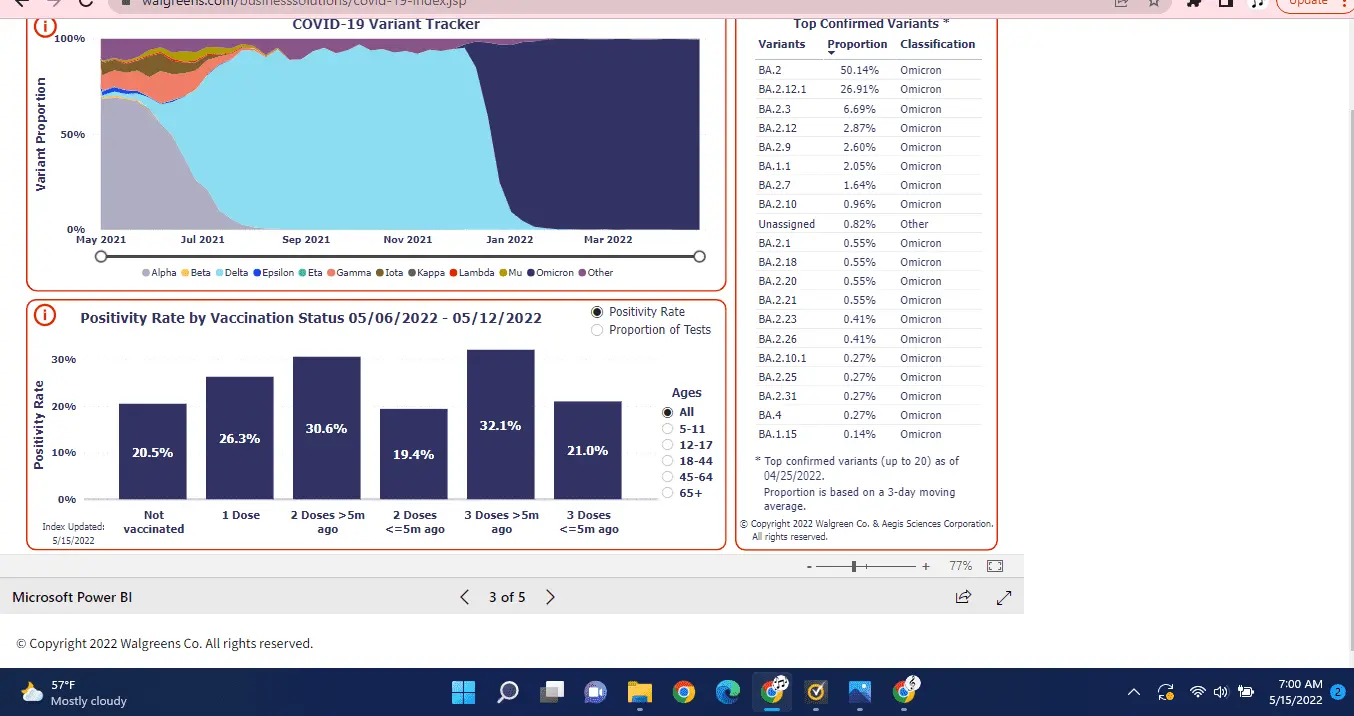Viewport: 1354px width, 716px height.
Task: Click the Variants column header
Action: coord(781,44)
